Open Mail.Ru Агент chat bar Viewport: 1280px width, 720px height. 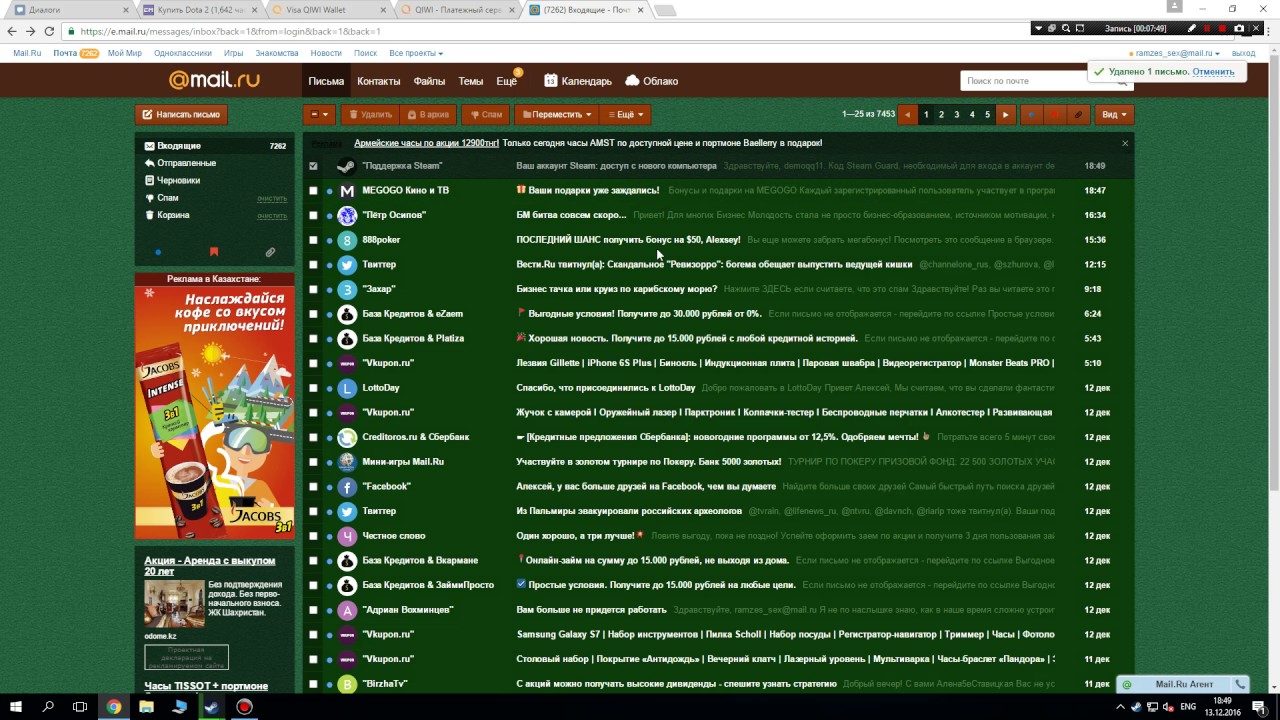(x=1184, y=684)
